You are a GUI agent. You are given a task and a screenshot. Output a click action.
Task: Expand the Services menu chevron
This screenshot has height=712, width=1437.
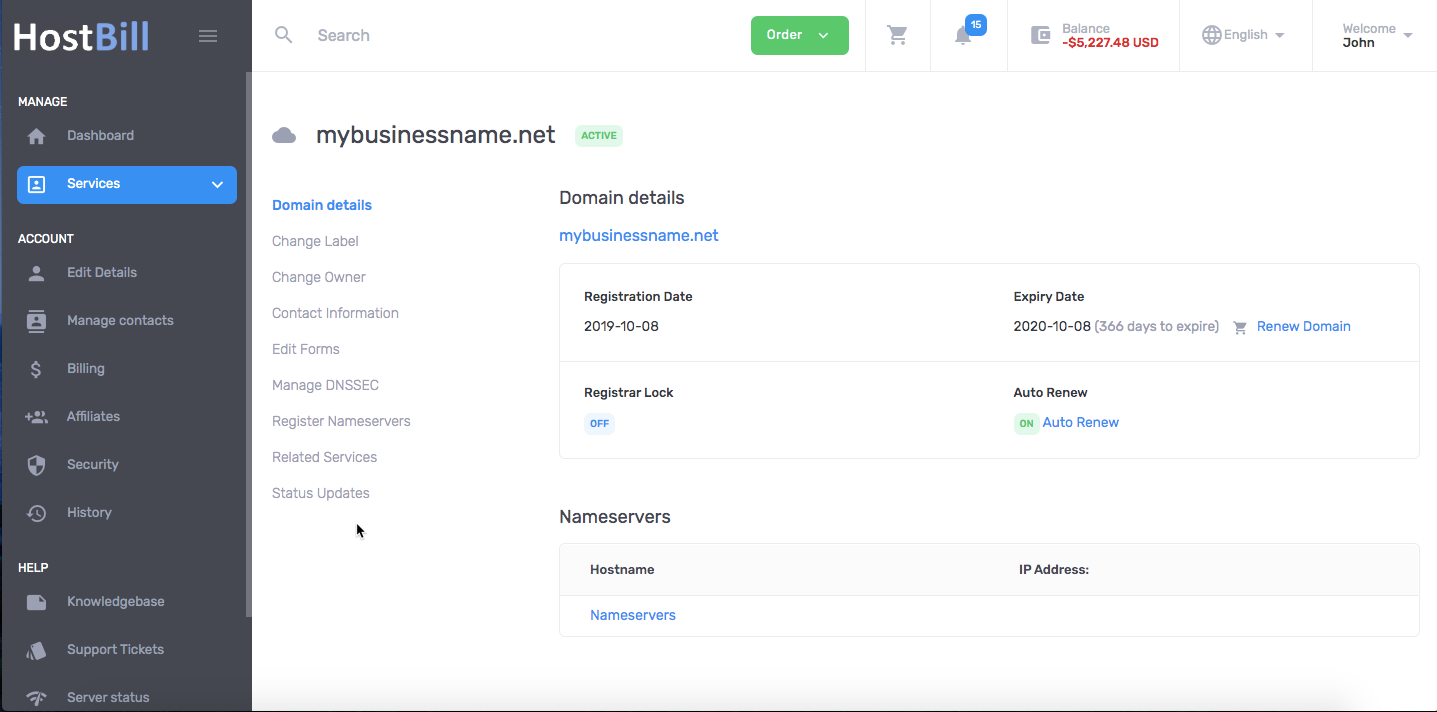tap(217, 184)
